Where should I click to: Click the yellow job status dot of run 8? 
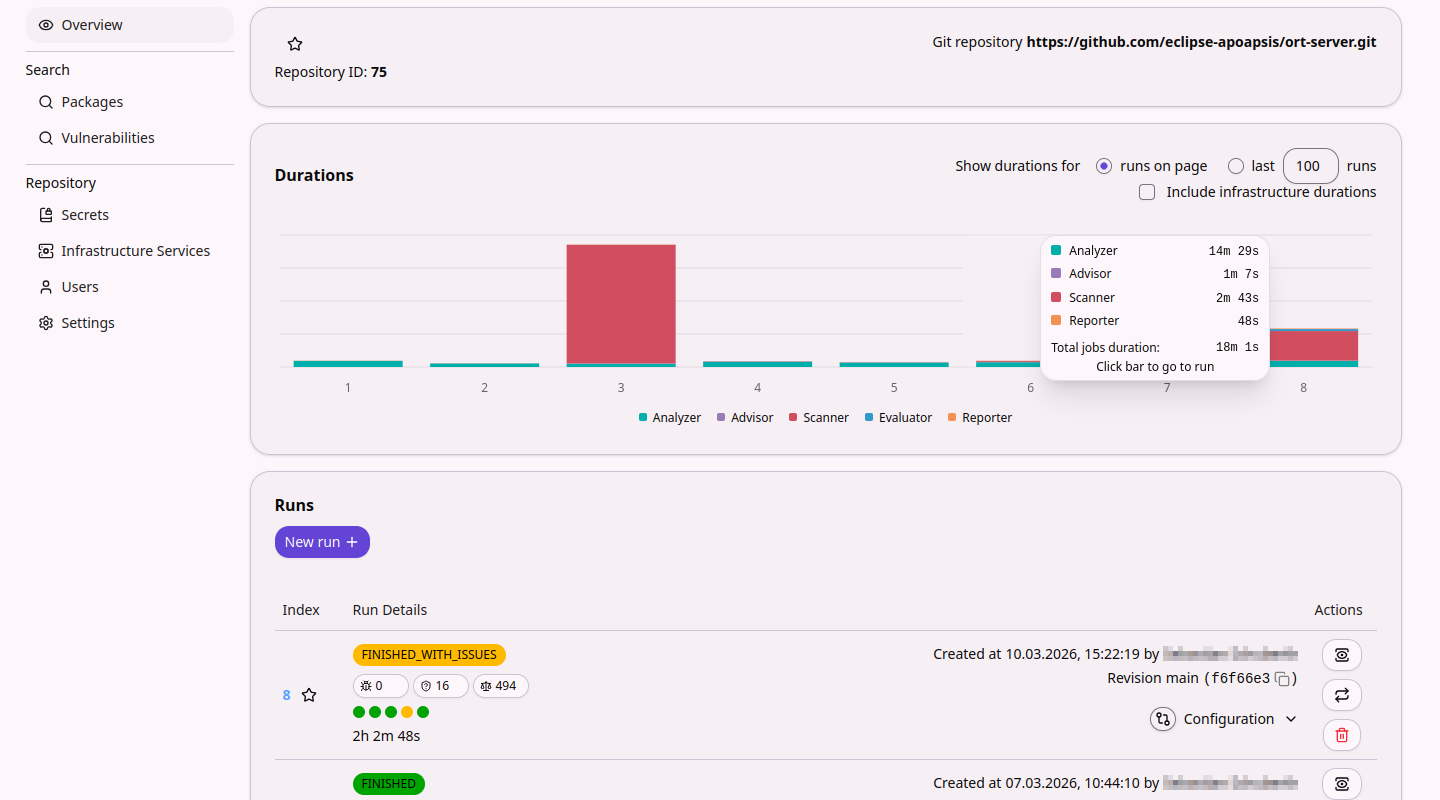407,712
